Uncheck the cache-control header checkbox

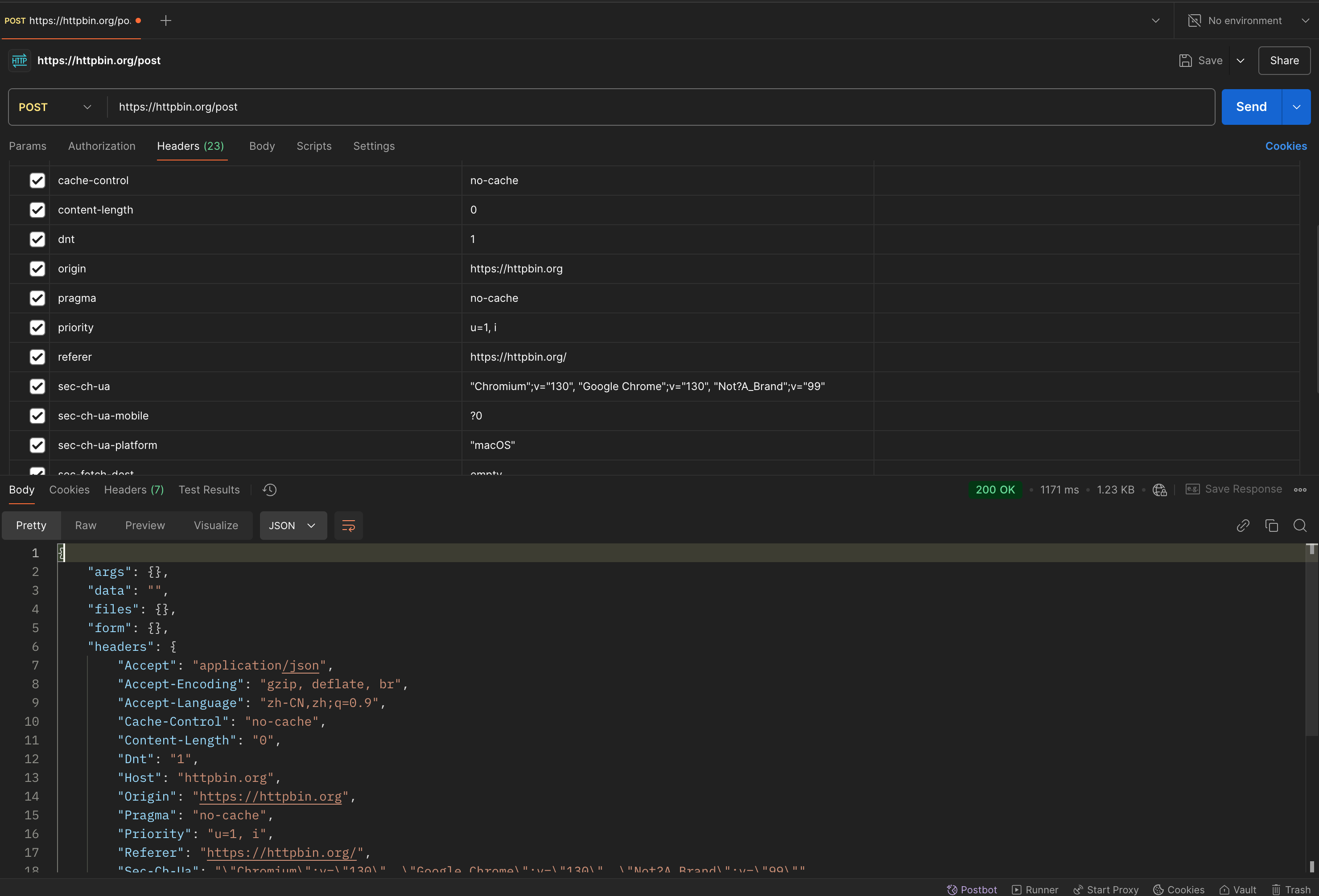click(x=37, y=181)
